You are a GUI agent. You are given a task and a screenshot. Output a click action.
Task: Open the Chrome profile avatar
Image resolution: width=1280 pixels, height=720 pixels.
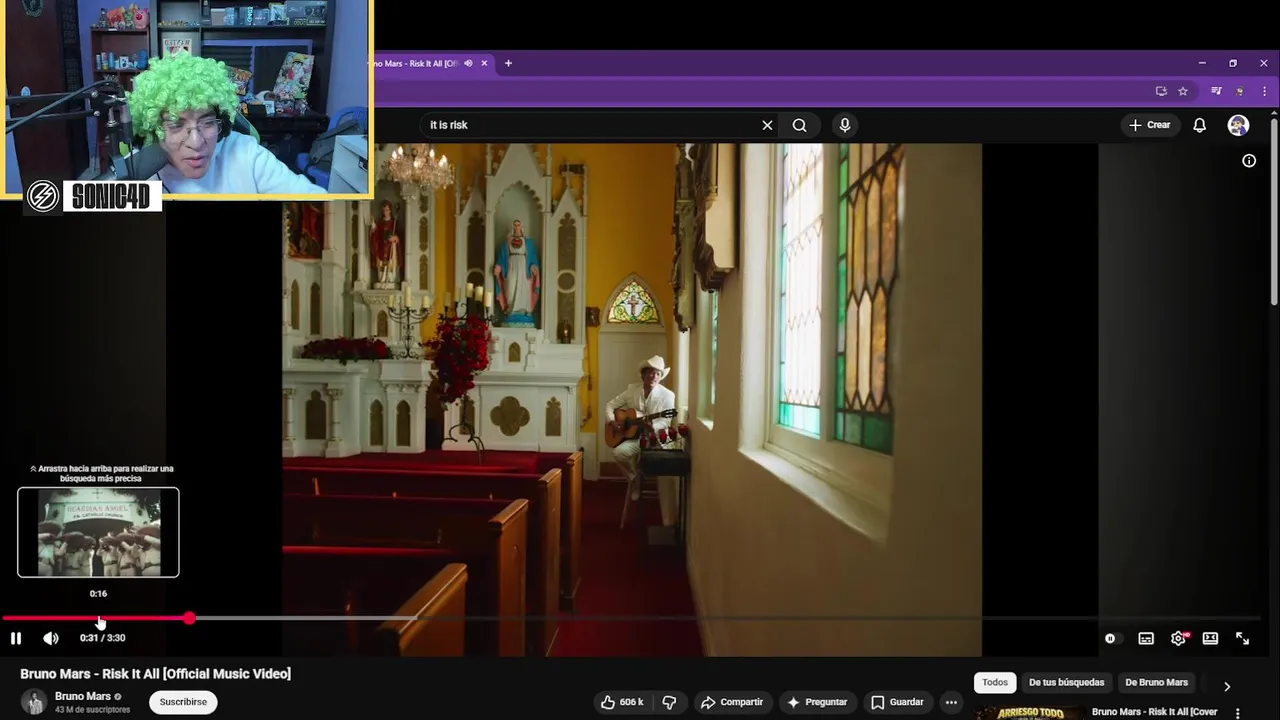[x=1240, y=91]
